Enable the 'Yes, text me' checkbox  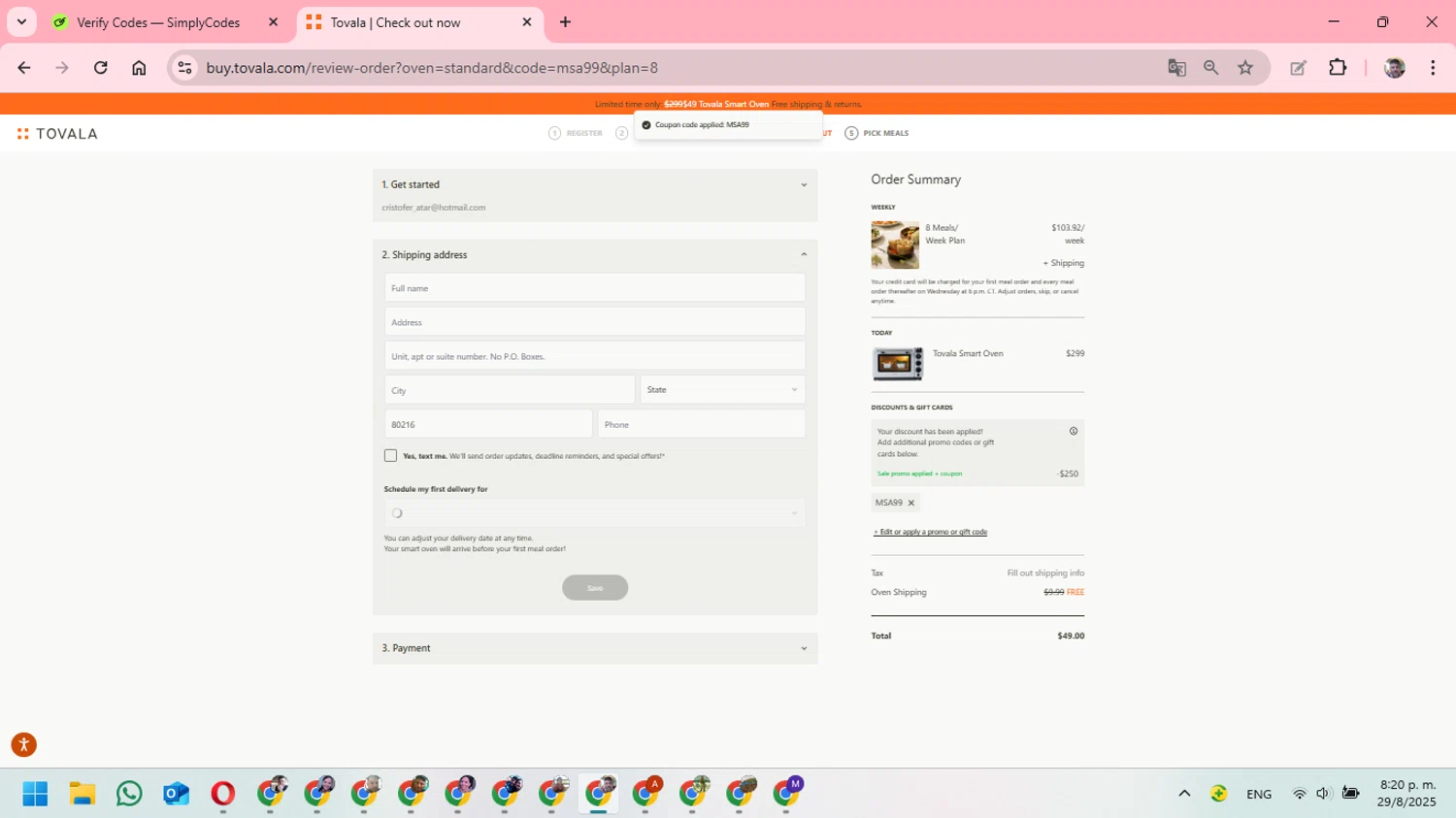click(x=390, y=455)
